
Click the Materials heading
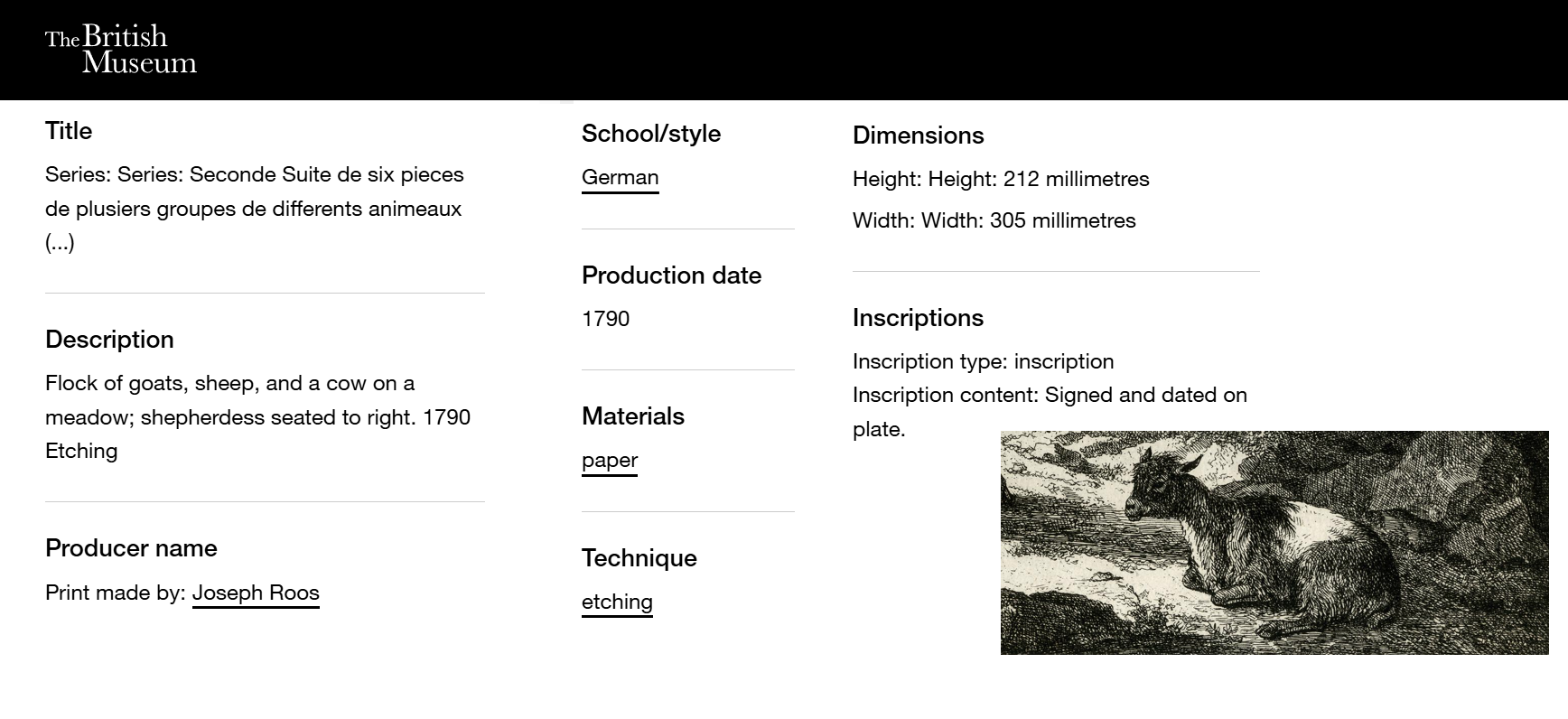[633, 416]
